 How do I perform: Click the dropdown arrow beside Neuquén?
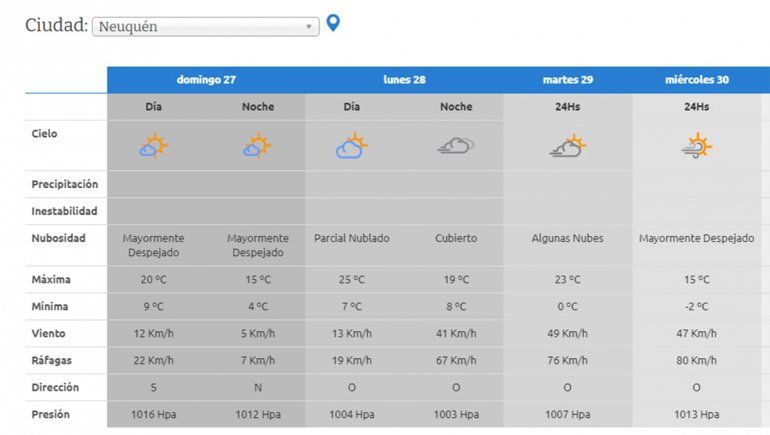(x=309, y=27)
